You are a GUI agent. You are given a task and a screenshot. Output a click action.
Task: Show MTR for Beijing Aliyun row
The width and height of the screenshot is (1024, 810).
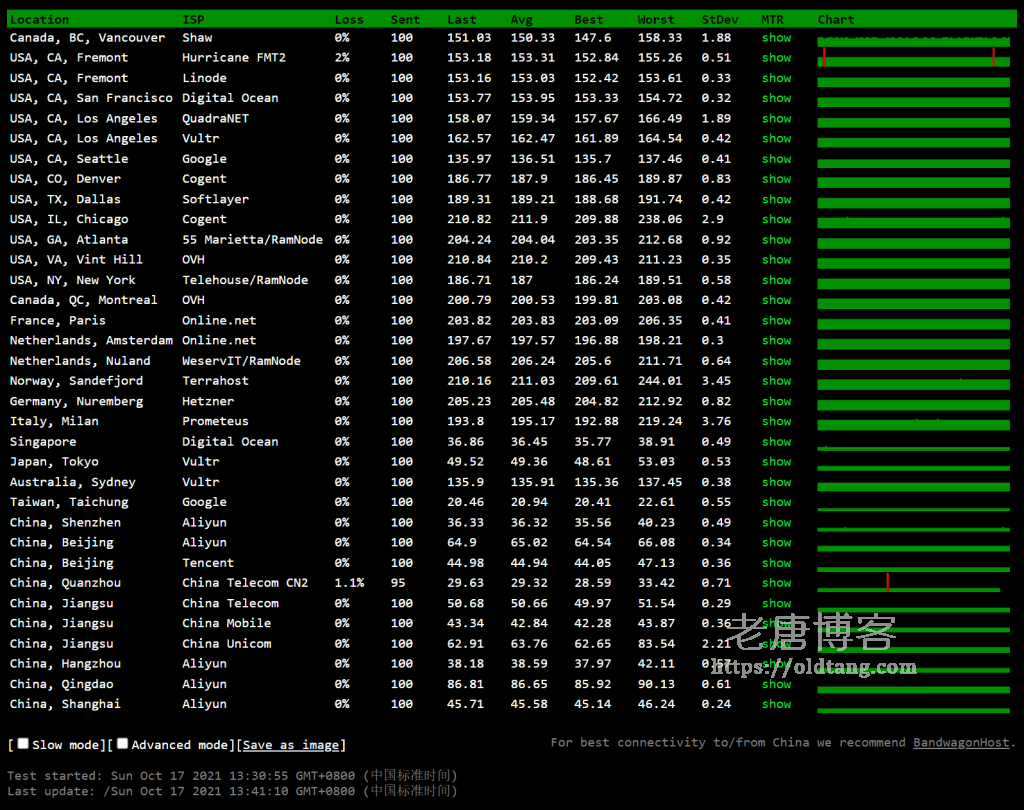point(776,542)
